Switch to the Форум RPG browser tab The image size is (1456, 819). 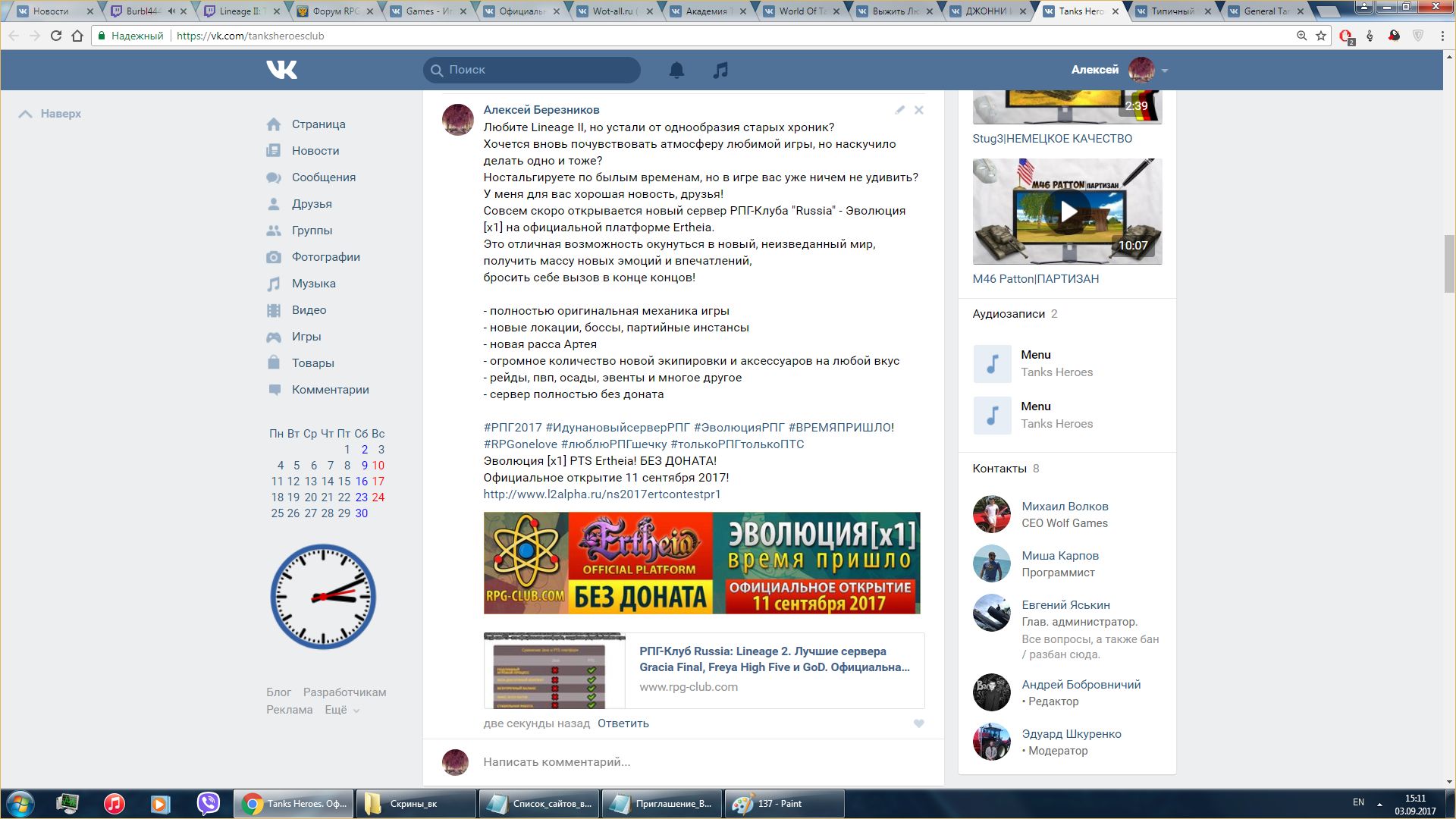click(x=334, y=11)
